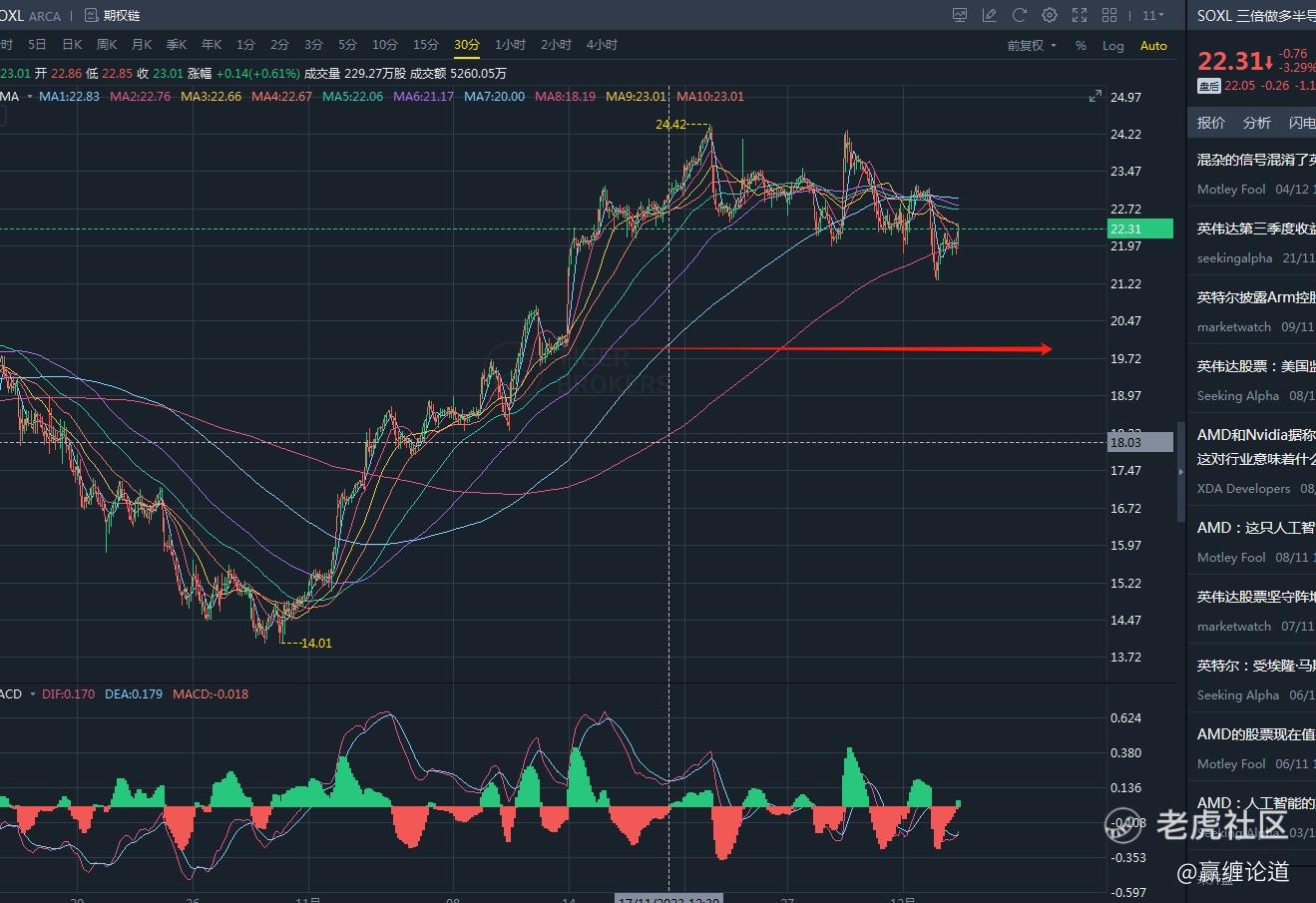The image size is (1316, 903).
Task: Expand the MACD indicator dropdown arrow
Action: click(32, 693)
